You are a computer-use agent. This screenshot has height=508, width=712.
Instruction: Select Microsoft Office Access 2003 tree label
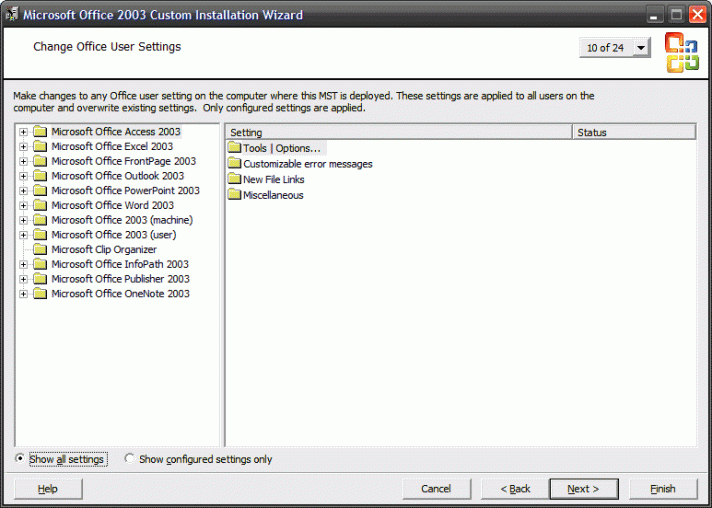click(x=116, y=132)
